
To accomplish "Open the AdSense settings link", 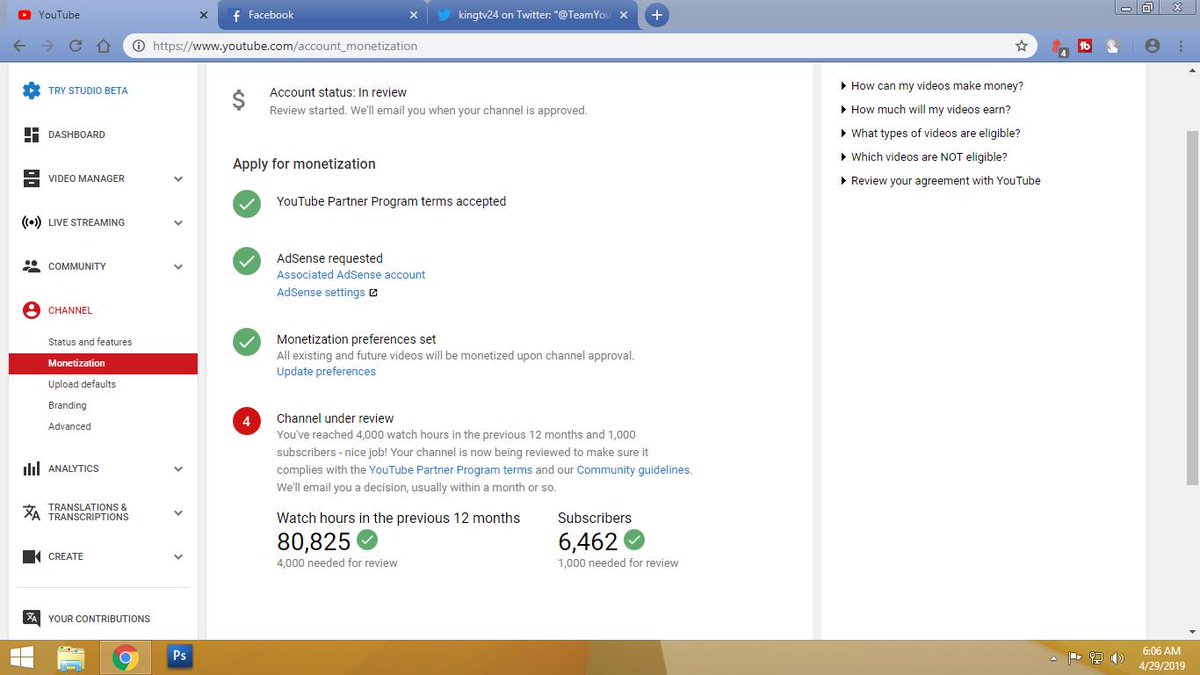I will [x=321, y=293].
